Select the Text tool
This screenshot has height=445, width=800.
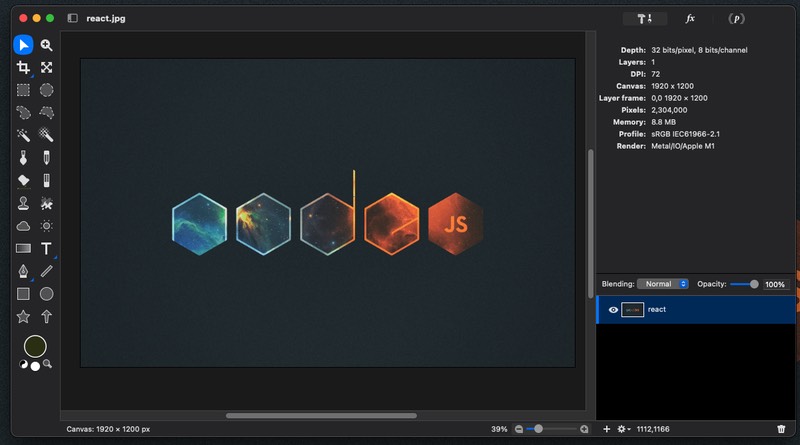[x=46, y=248]
